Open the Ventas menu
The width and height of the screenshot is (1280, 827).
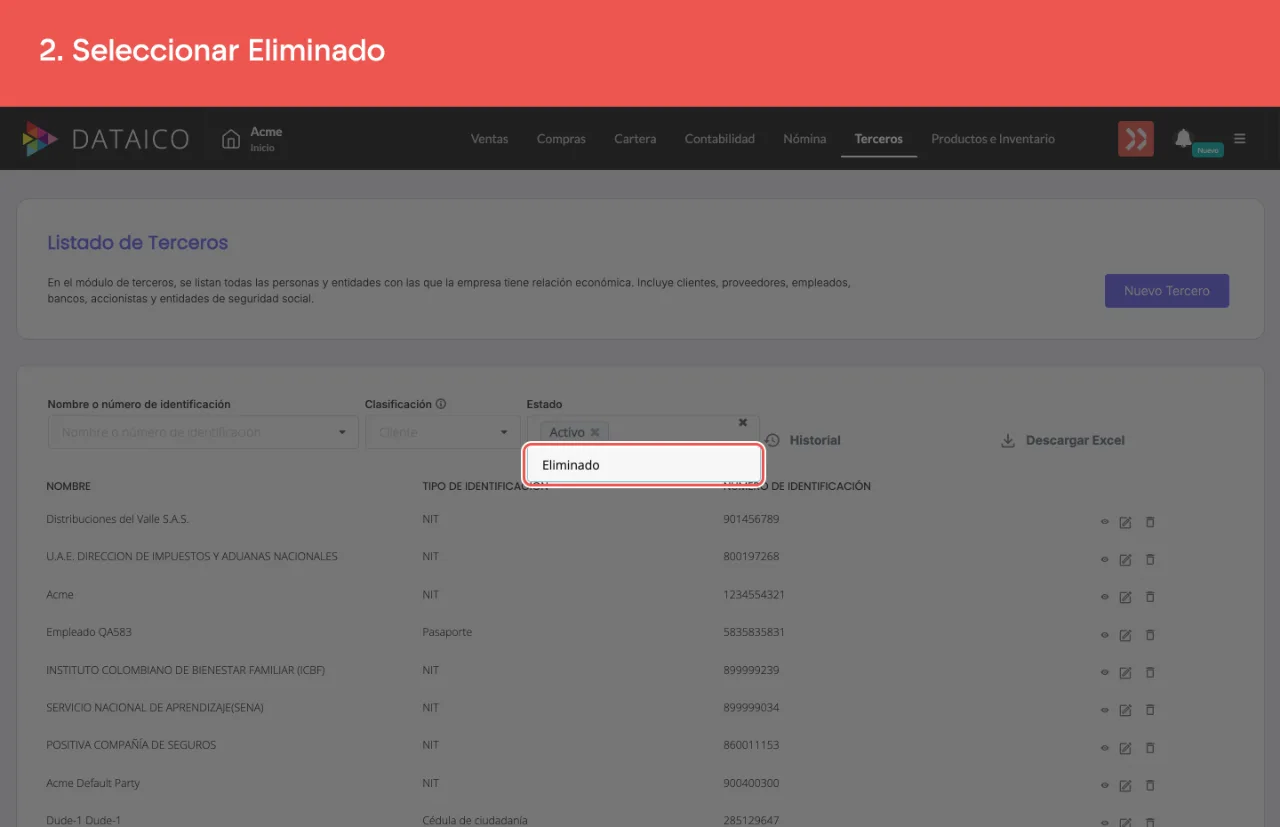tap(490, 139)
